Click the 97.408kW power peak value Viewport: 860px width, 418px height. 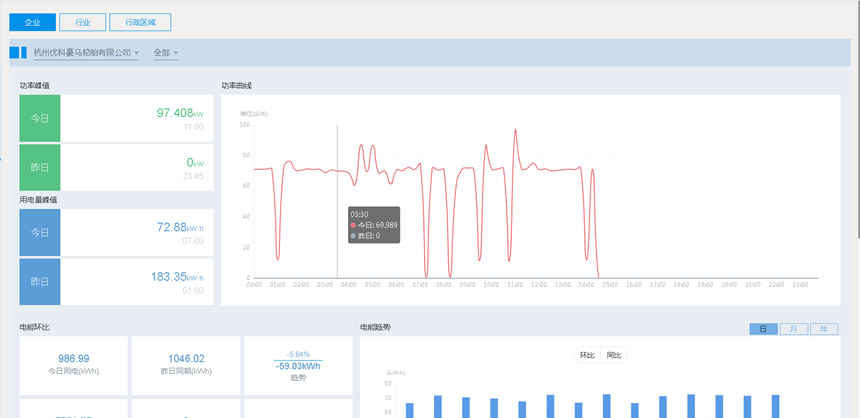pyautogui.click(x=179, y=113)
